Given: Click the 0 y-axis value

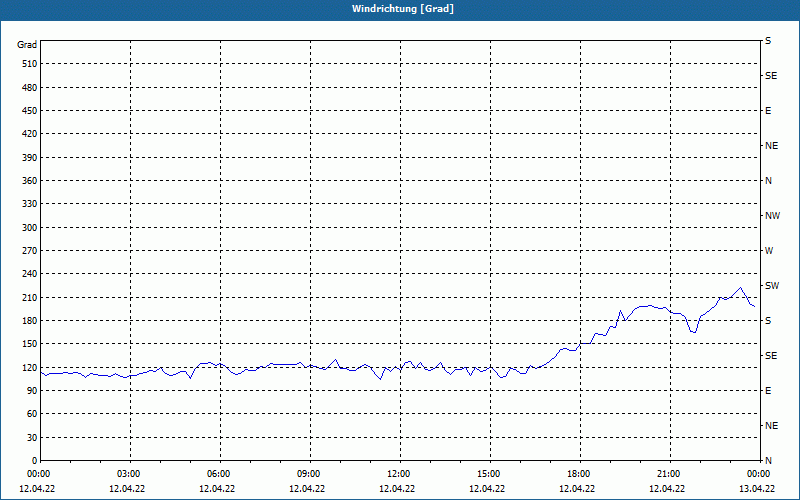Looking at the screenshot, I should 34,461.
